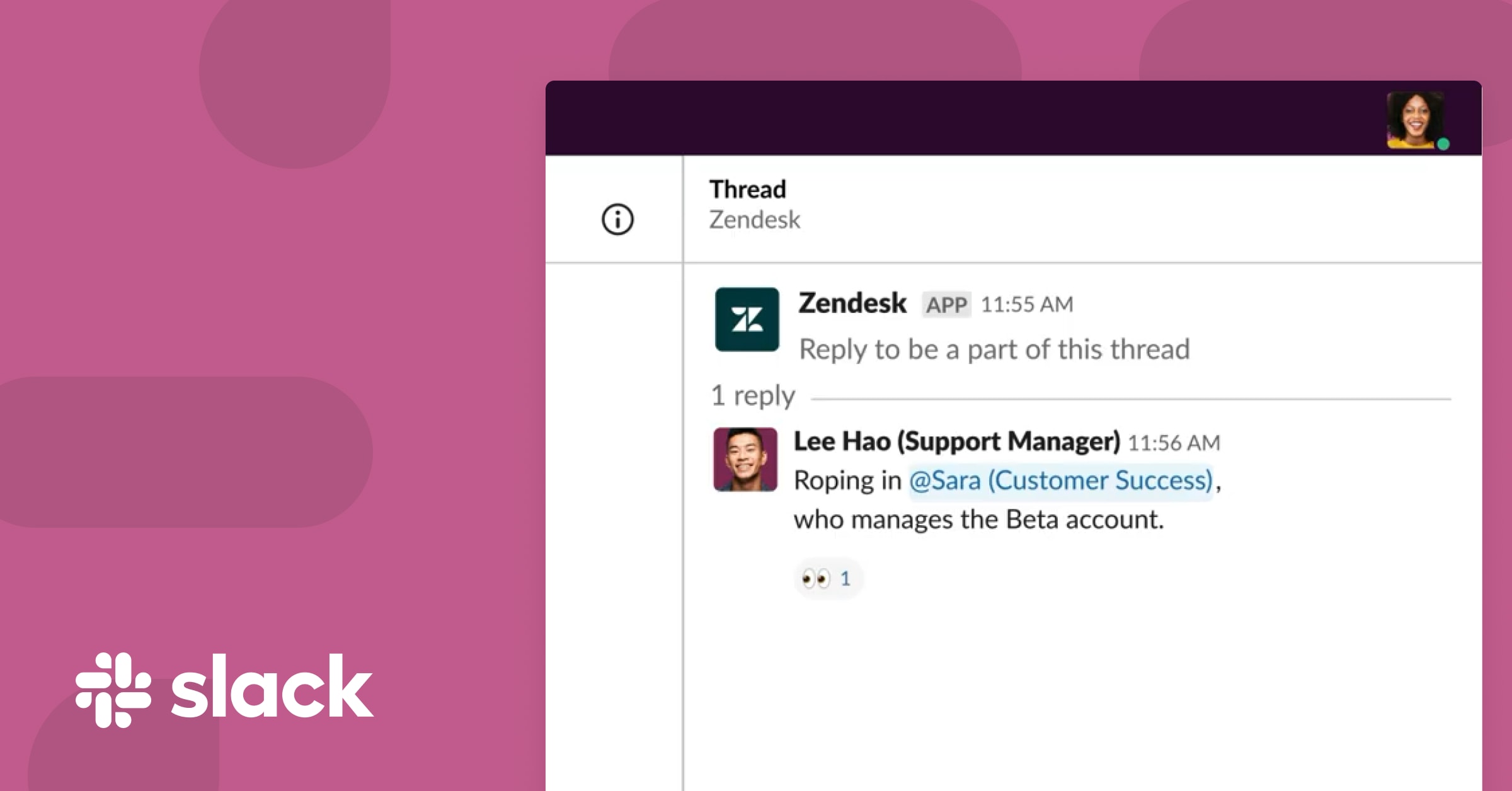
Task: Click the message text Reply to be a part
Action: (x=994, y=348)
